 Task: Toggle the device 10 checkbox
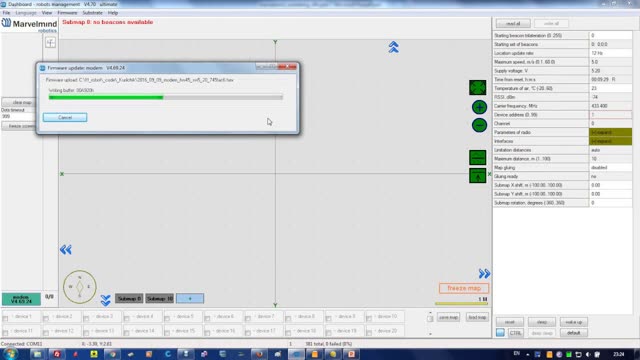pos(369,318)
